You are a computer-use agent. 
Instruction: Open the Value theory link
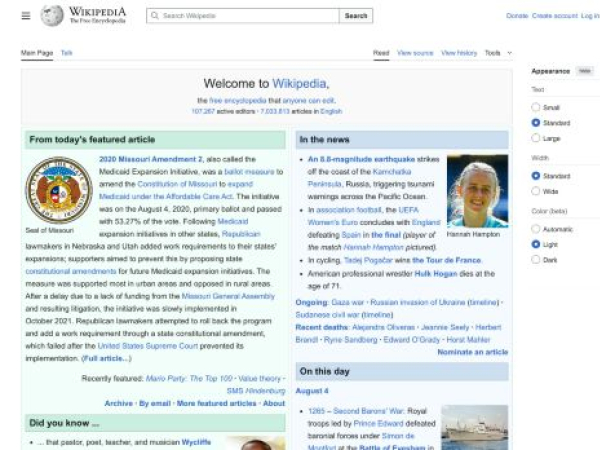point(259,378)
